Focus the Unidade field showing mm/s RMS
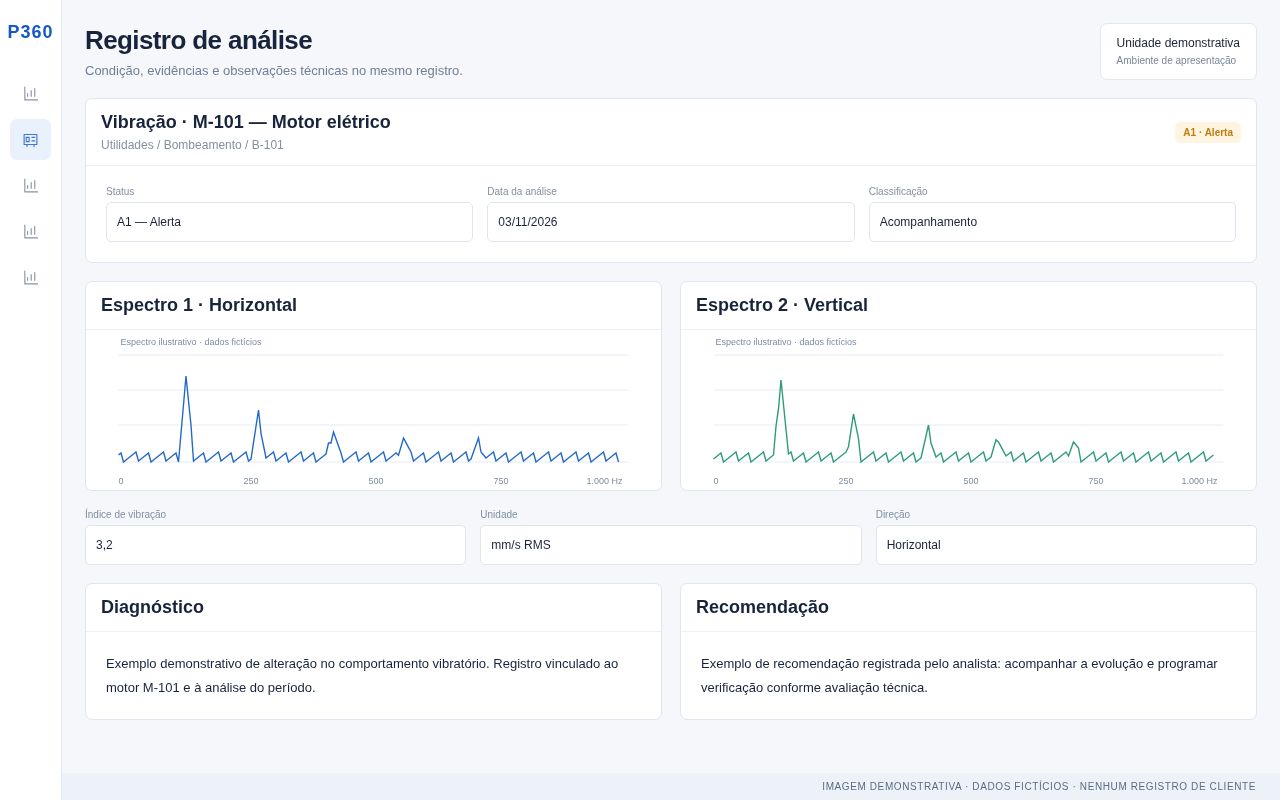The width and height of the screenshot is (1280, 800). 670,545
